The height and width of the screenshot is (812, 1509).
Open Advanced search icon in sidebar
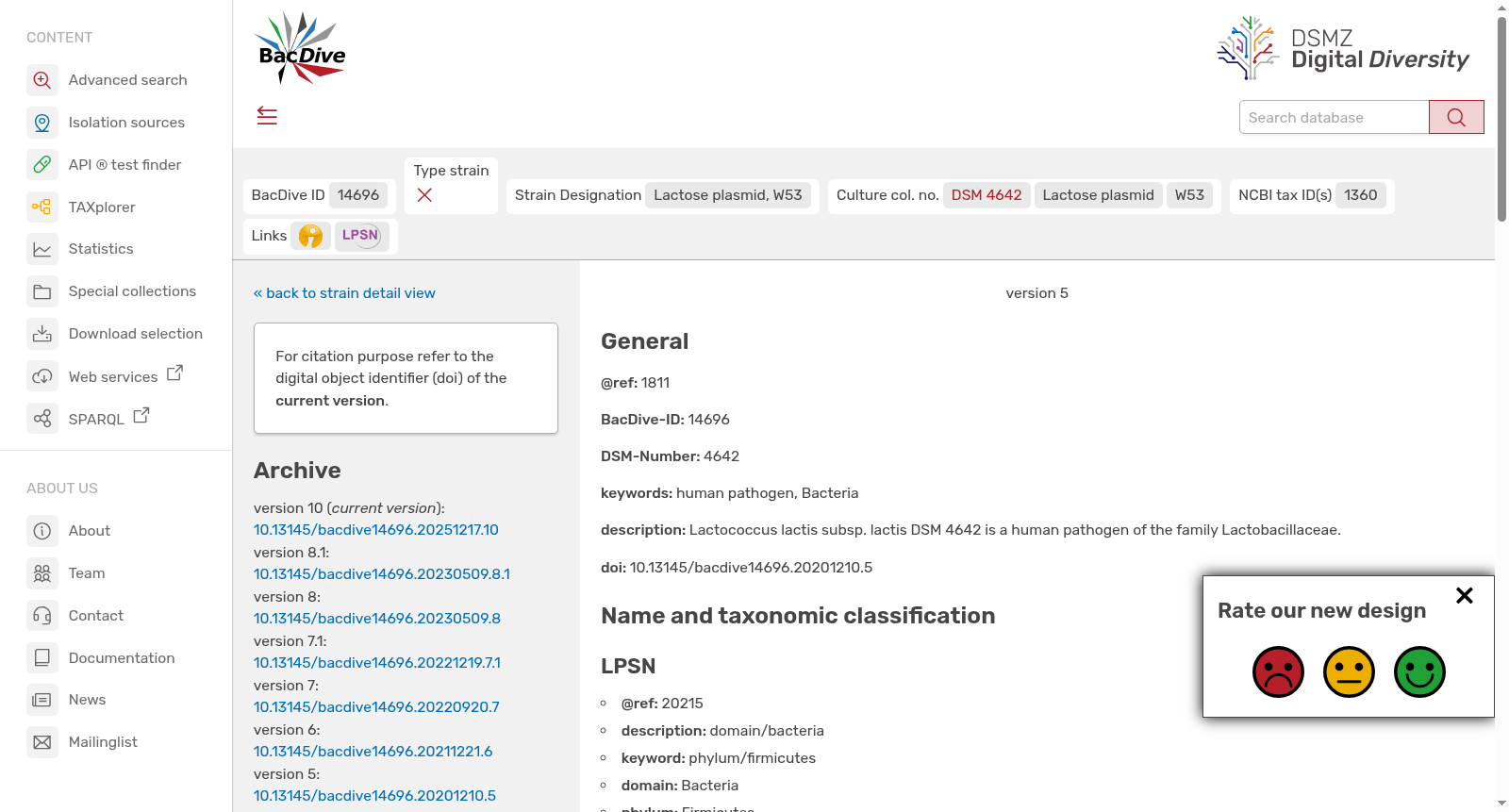pos(42,80)
